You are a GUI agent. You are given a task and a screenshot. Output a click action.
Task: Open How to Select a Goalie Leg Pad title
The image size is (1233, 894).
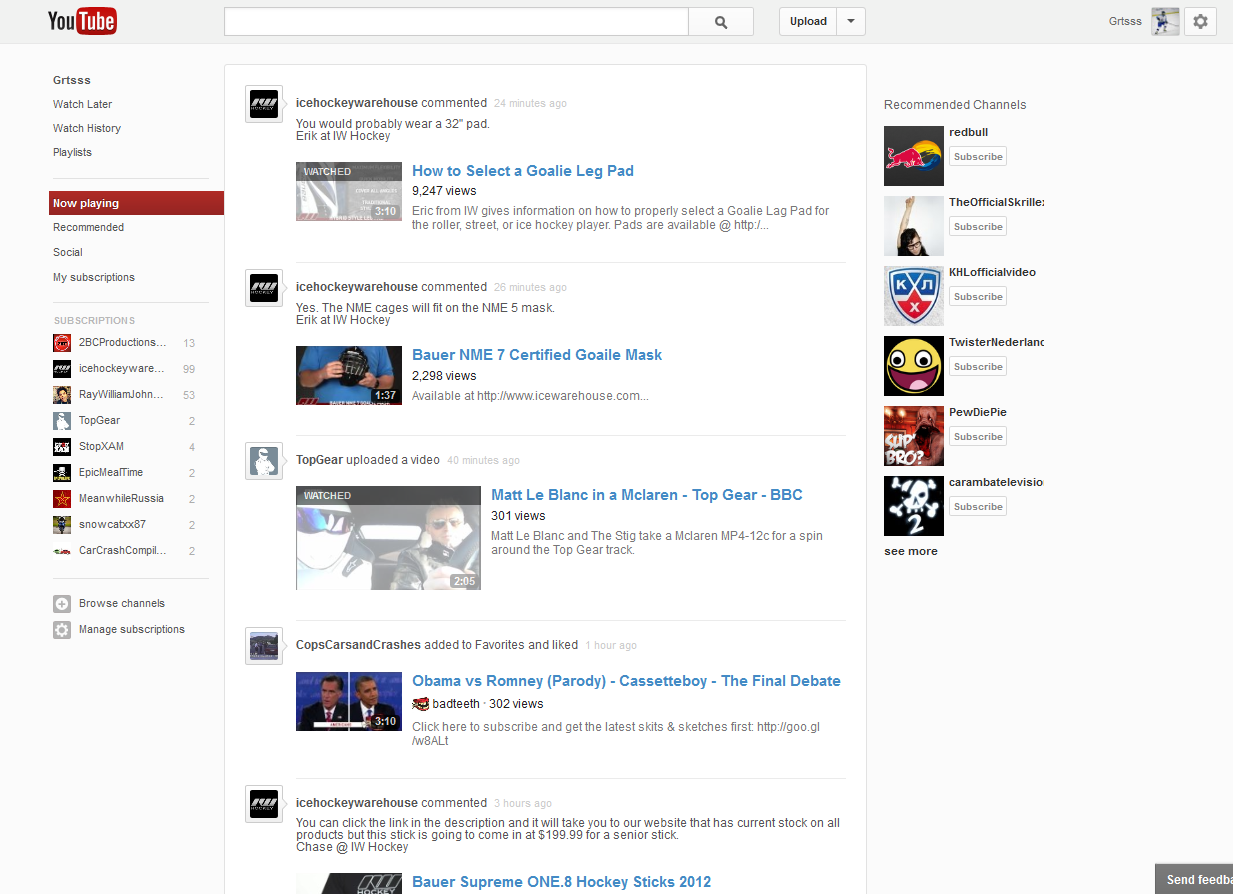tap(523, 171)
